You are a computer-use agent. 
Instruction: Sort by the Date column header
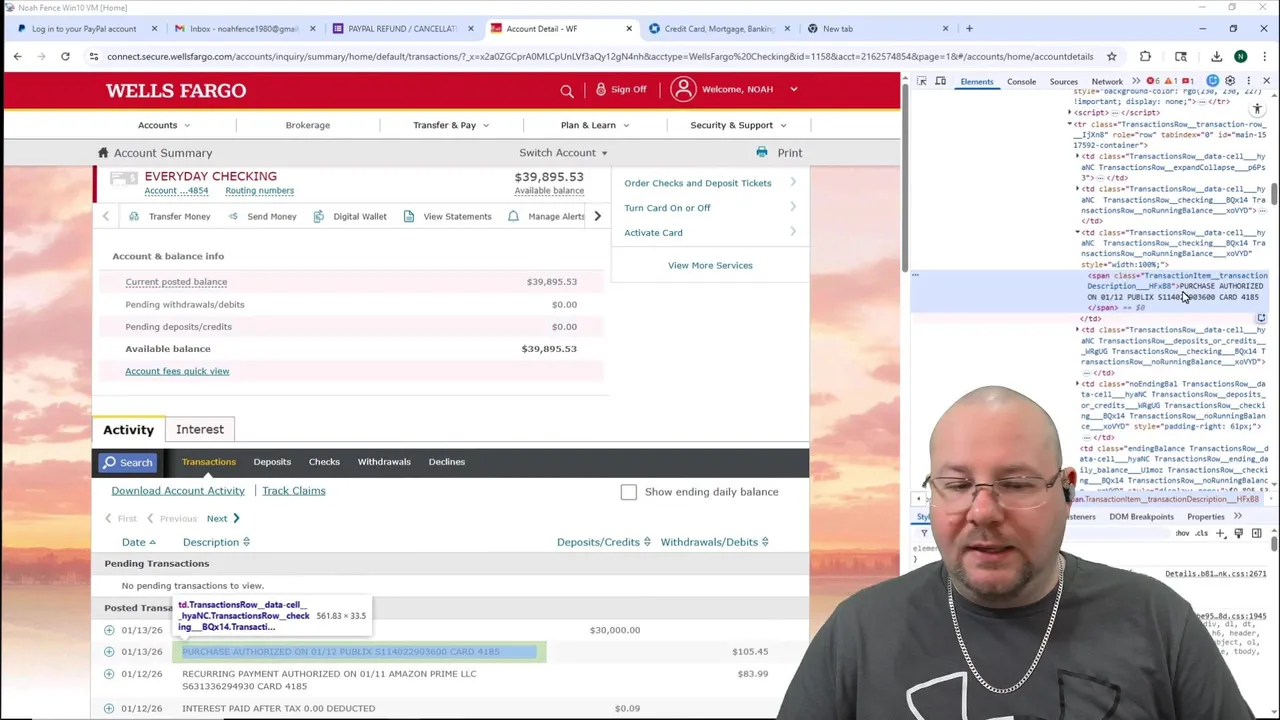[x=139, y=542]
